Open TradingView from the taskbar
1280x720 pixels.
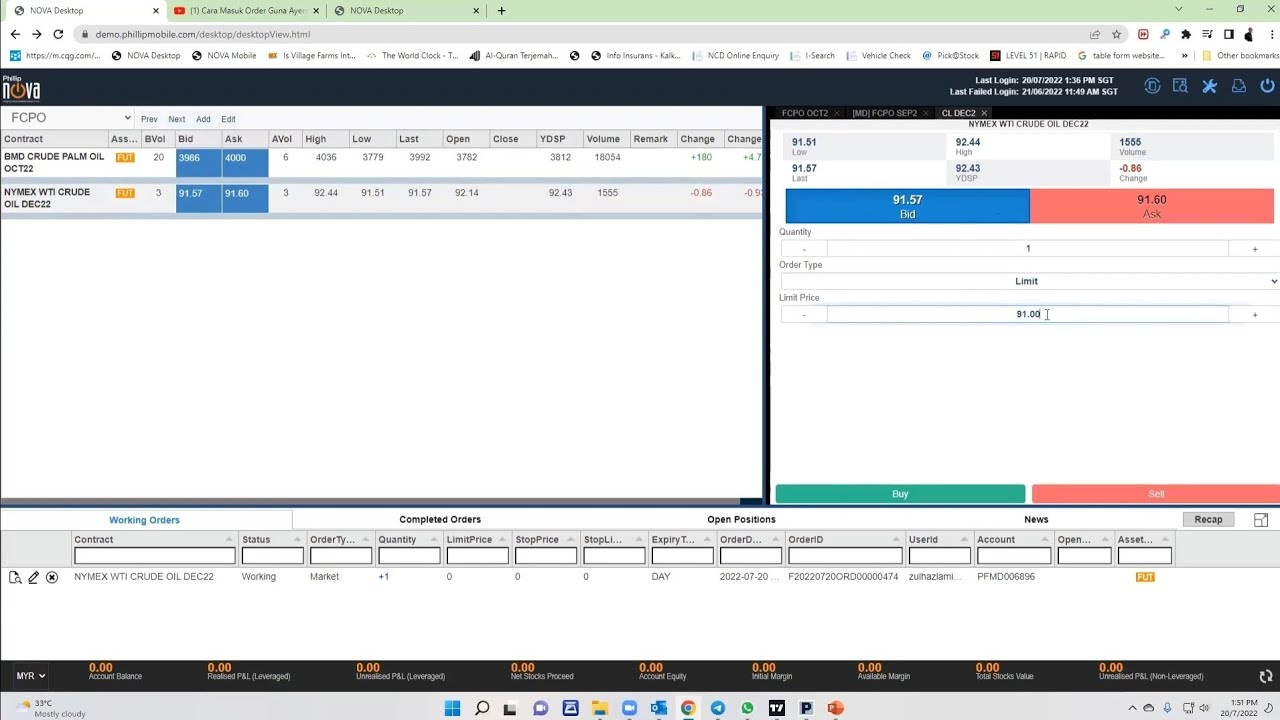tap(777, 708)
